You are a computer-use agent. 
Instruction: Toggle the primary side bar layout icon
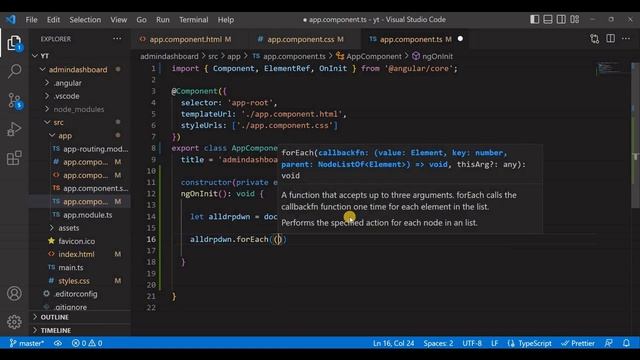pos(534,19)
